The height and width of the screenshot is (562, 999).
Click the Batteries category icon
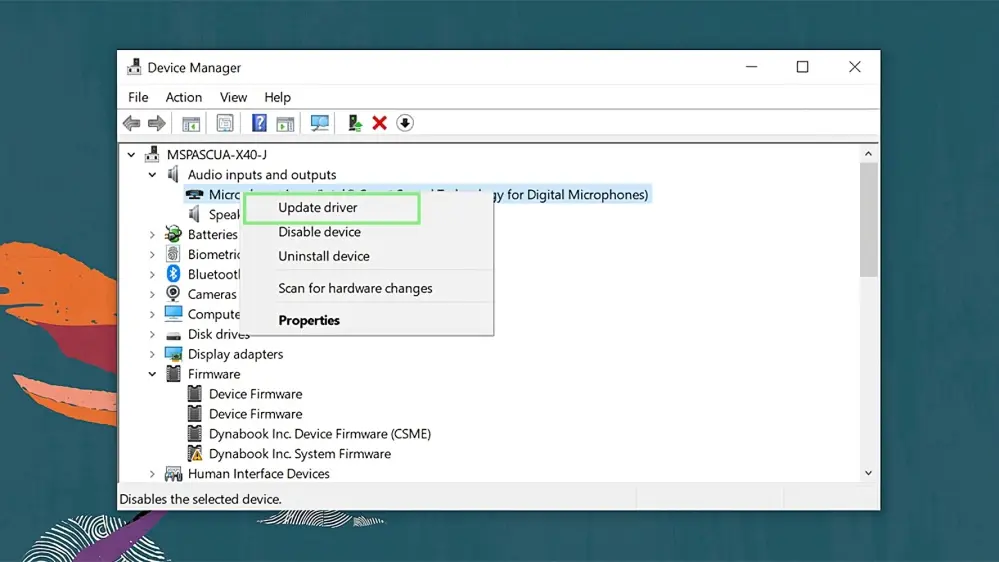coord(173,234)
